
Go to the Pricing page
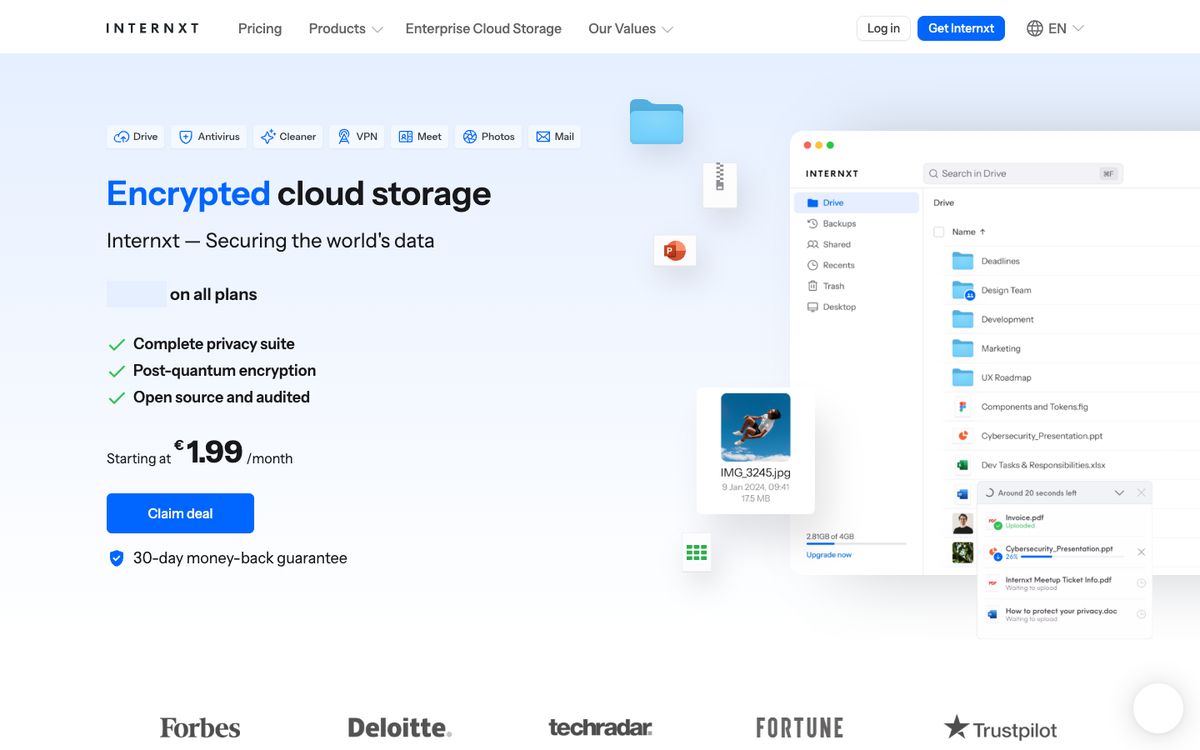[x=260, y=29]
